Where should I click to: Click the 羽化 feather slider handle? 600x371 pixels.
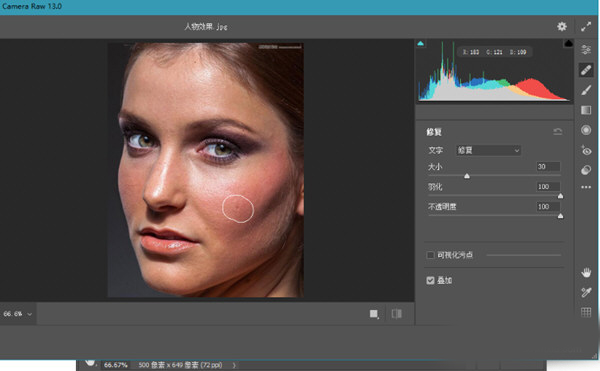click(x=560, y=196)
